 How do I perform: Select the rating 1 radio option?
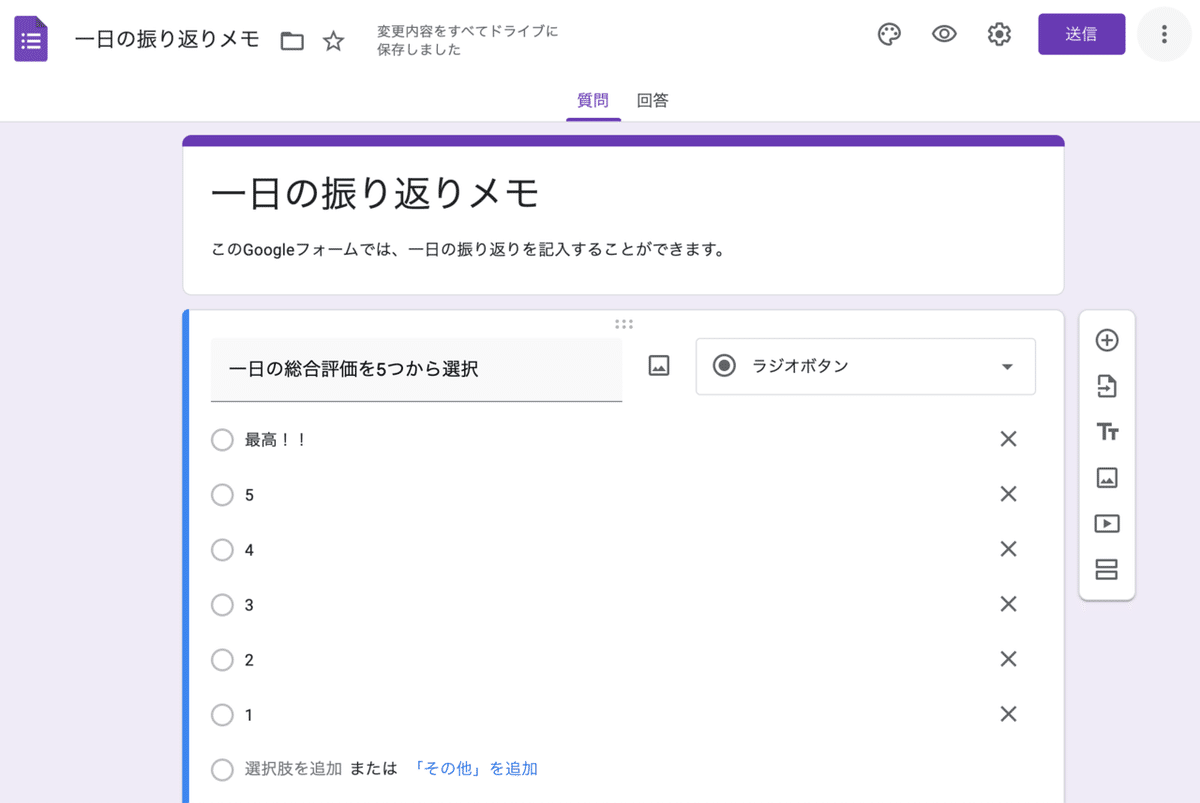click(222, 714)
